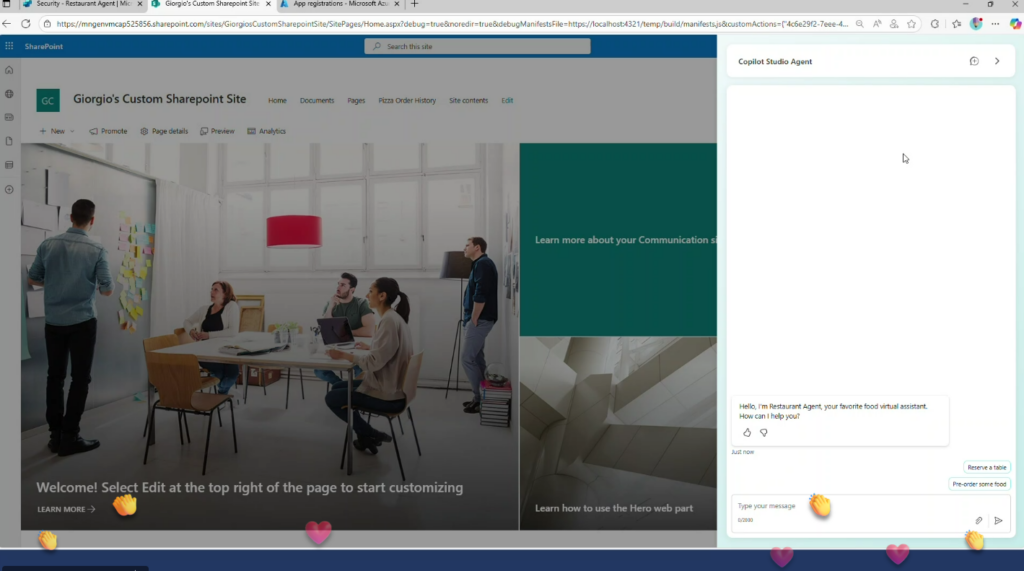Give thumbs down to Restaurant Agent greeting

click(763, 432)
